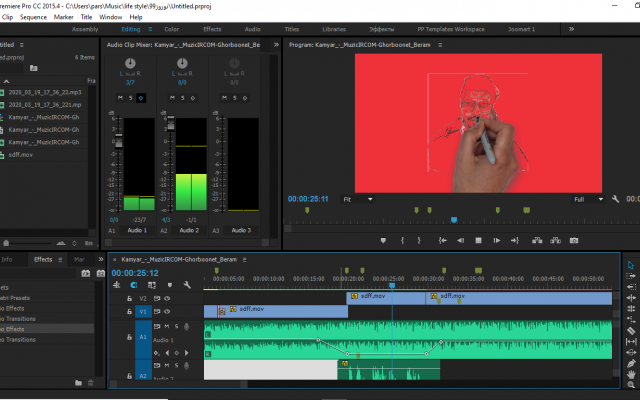Screen dimensions: 640x400
Task: Adjust Audio 1 pan knob
Action: point(130,63)
